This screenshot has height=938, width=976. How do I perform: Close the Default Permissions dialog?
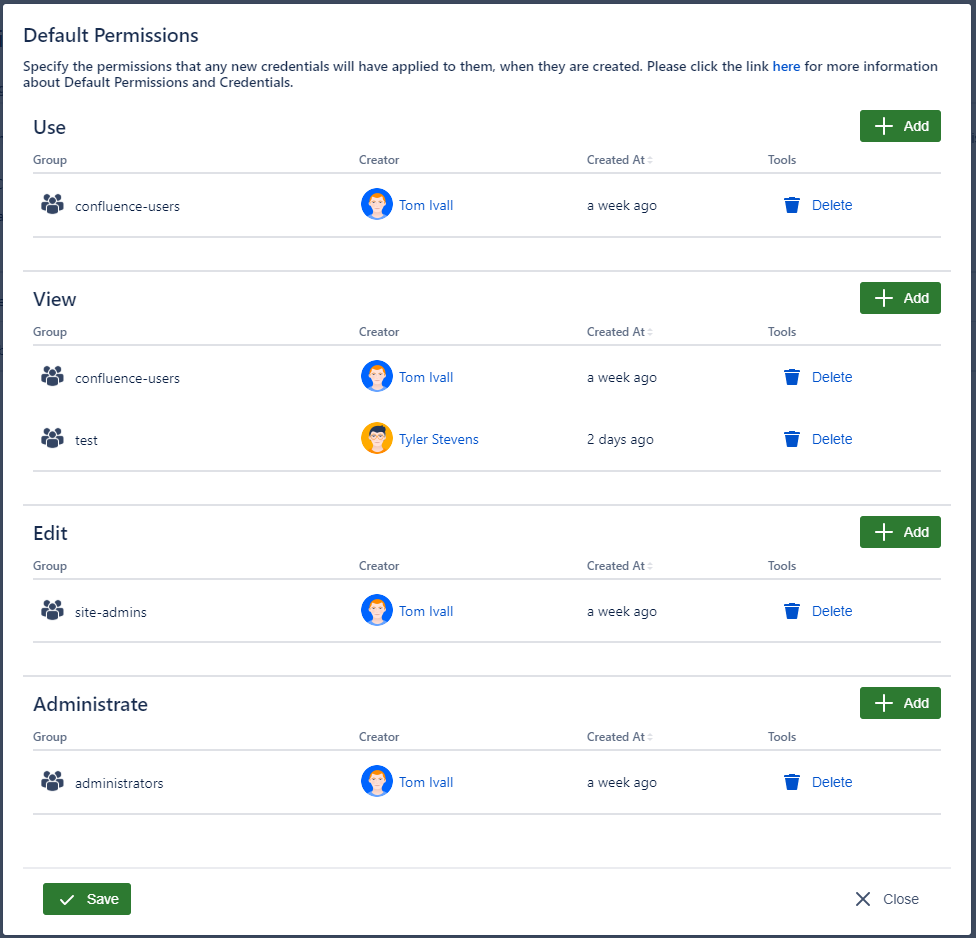click(x=887, y=899)
